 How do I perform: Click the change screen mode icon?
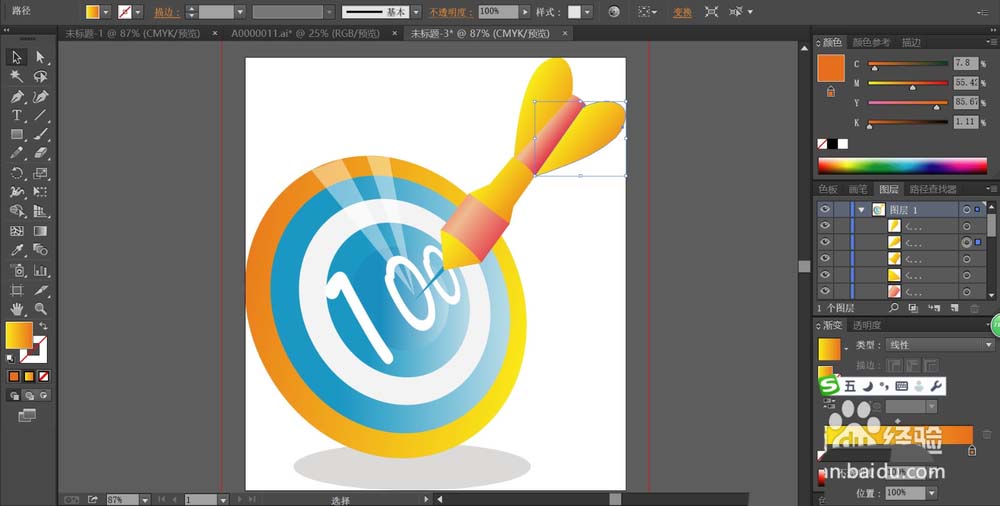click(x=27, y=415)
